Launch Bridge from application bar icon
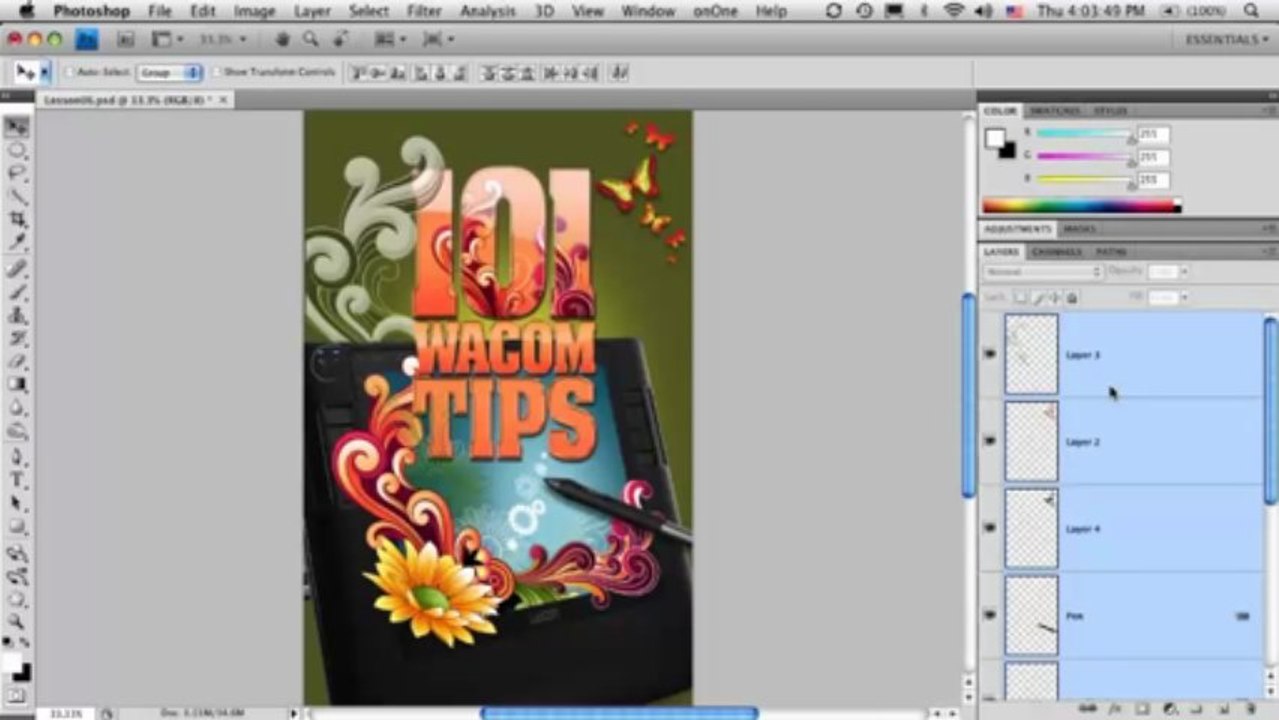Viewport: 1279px width, 720px height. [x=125, y=39]
